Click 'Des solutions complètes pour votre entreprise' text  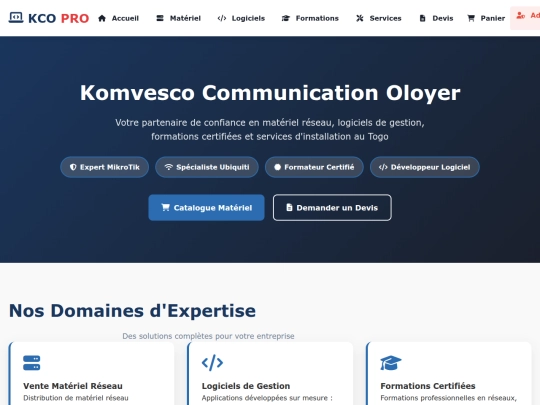pos(208,336)
